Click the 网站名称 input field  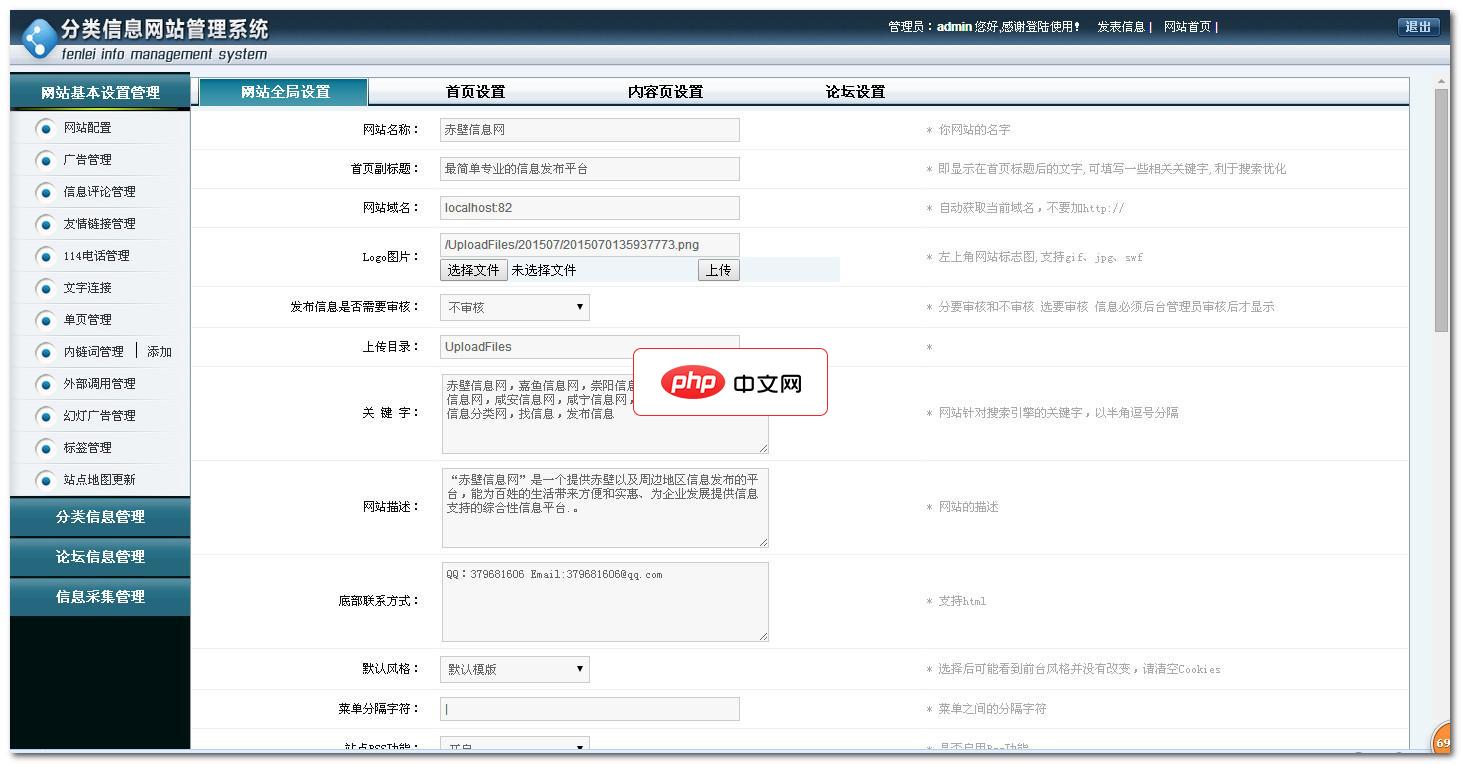pos(589,130)
